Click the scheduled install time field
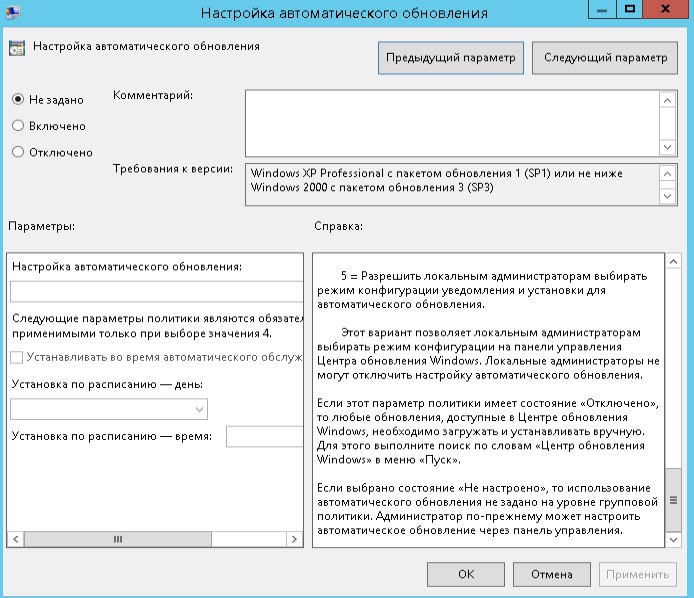The height and width of the screenshot is (598, 694). click(x=265, y=436)
